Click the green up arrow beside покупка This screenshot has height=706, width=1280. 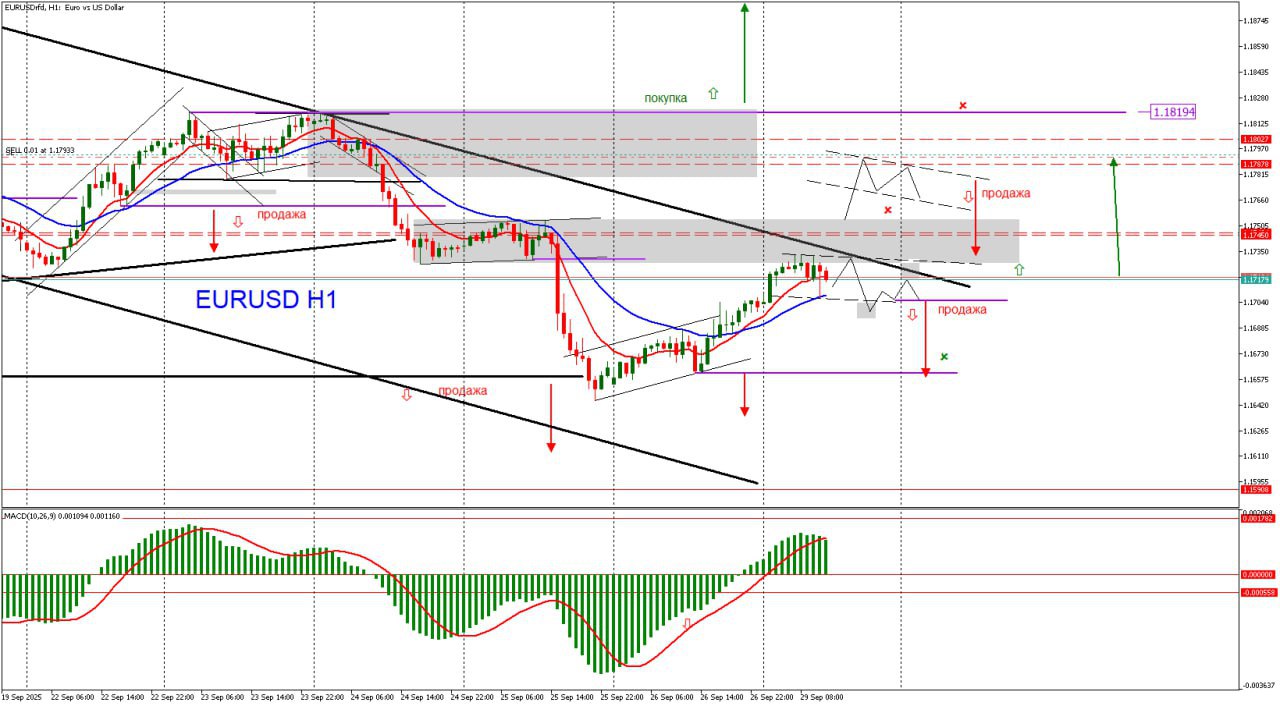(713, 93)
